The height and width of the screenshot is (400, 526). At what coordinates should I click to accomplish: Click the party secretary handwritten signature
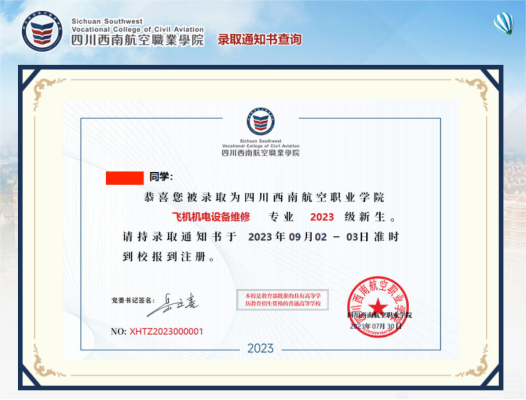(172, 305)
